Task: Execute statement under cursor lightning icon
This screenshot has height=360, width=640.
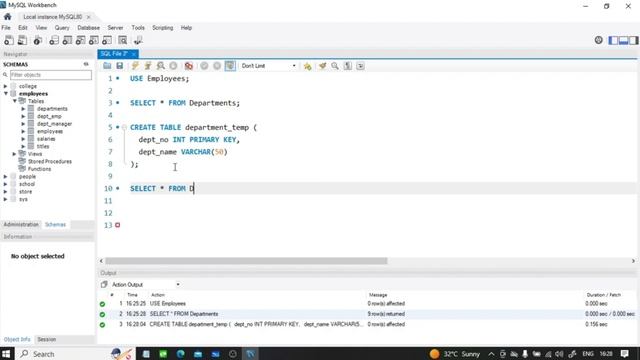Action: pyautogui.click(x=148, y=66)
